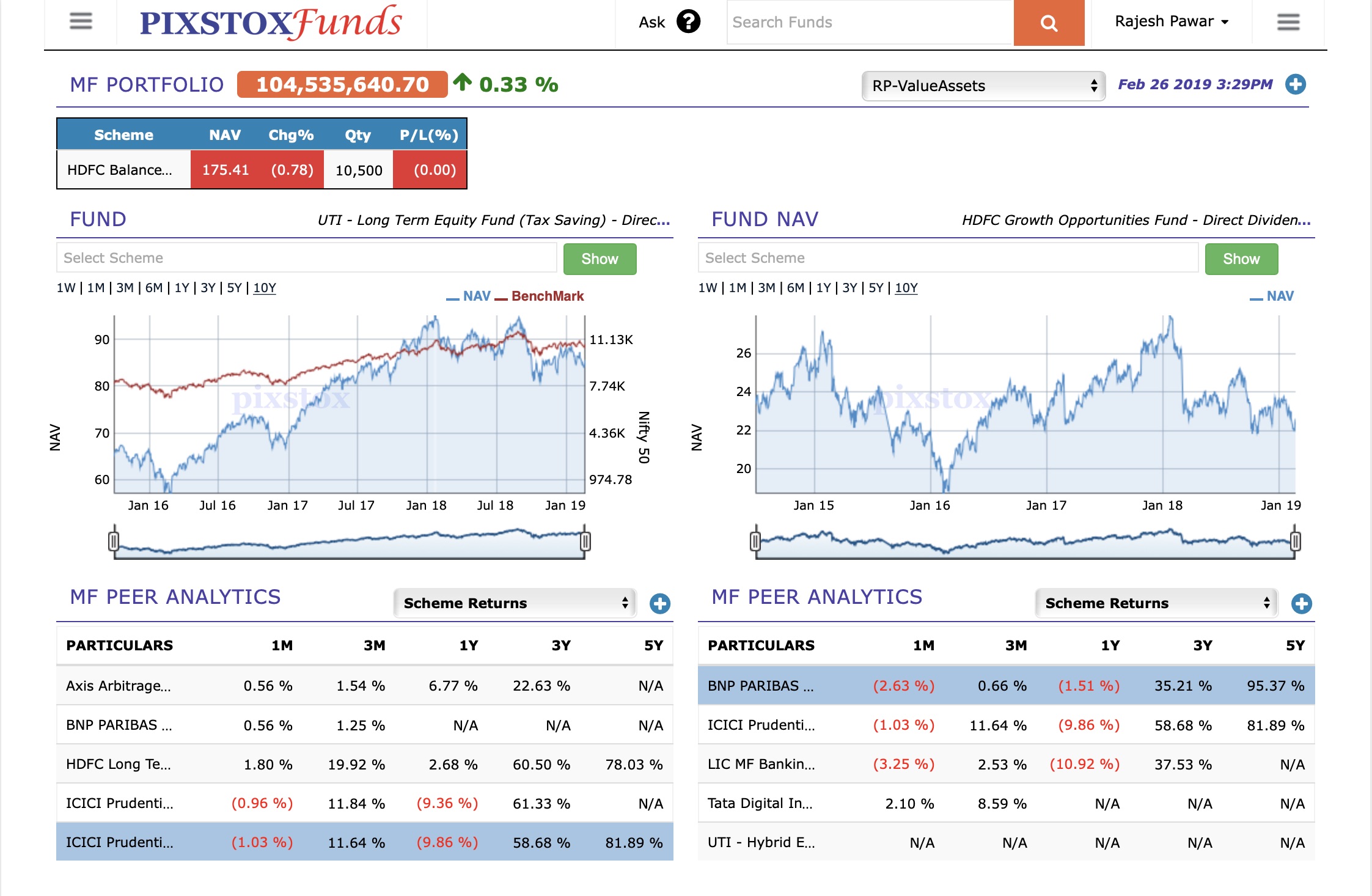Click Tata Digital In... row

(1007, 803)
